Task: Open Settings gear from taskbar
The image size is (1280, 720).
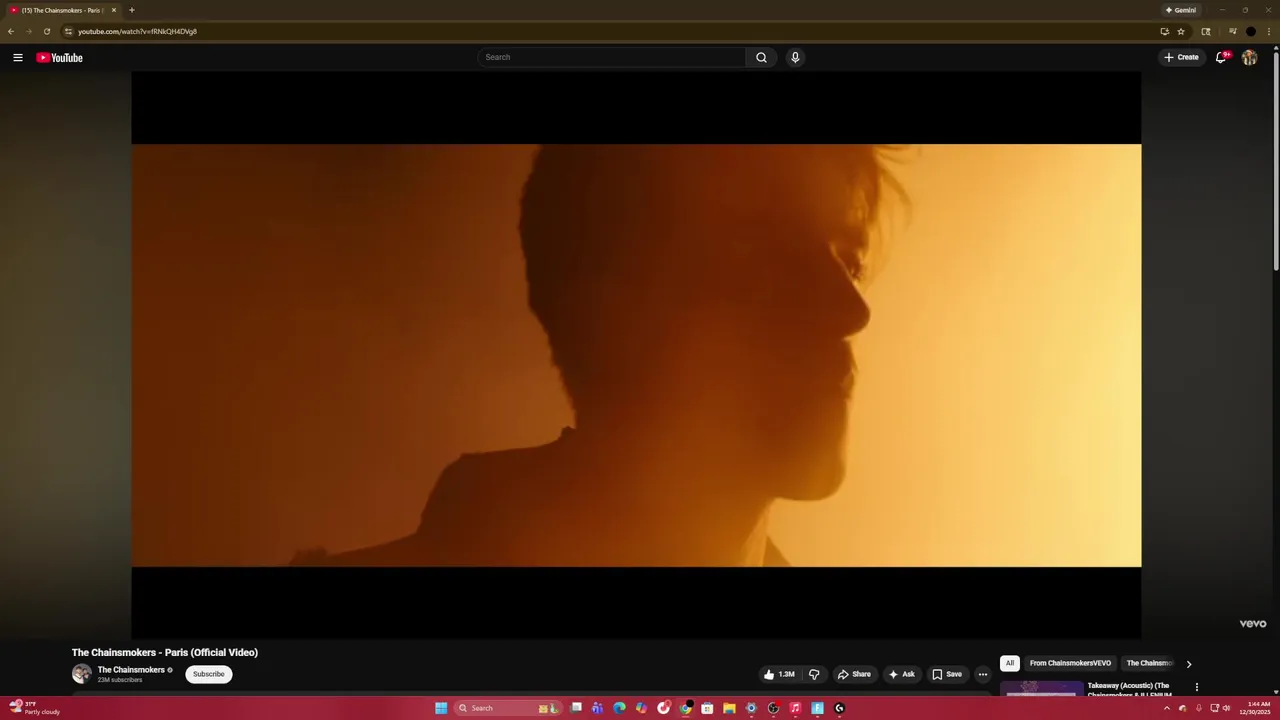Action: coord(751,708)
